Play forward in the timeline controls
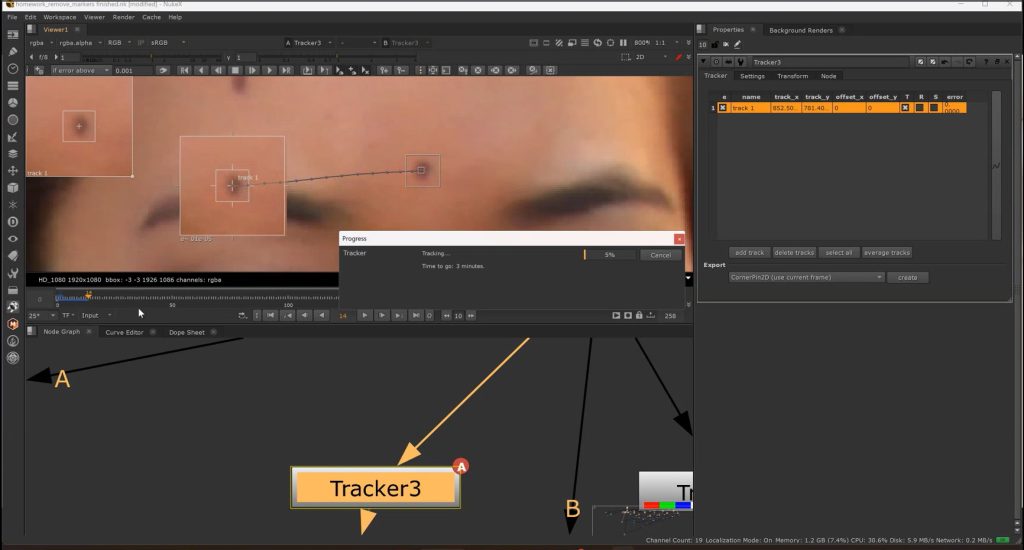Screen dimensions: 1024x550 tap(364, 315)
